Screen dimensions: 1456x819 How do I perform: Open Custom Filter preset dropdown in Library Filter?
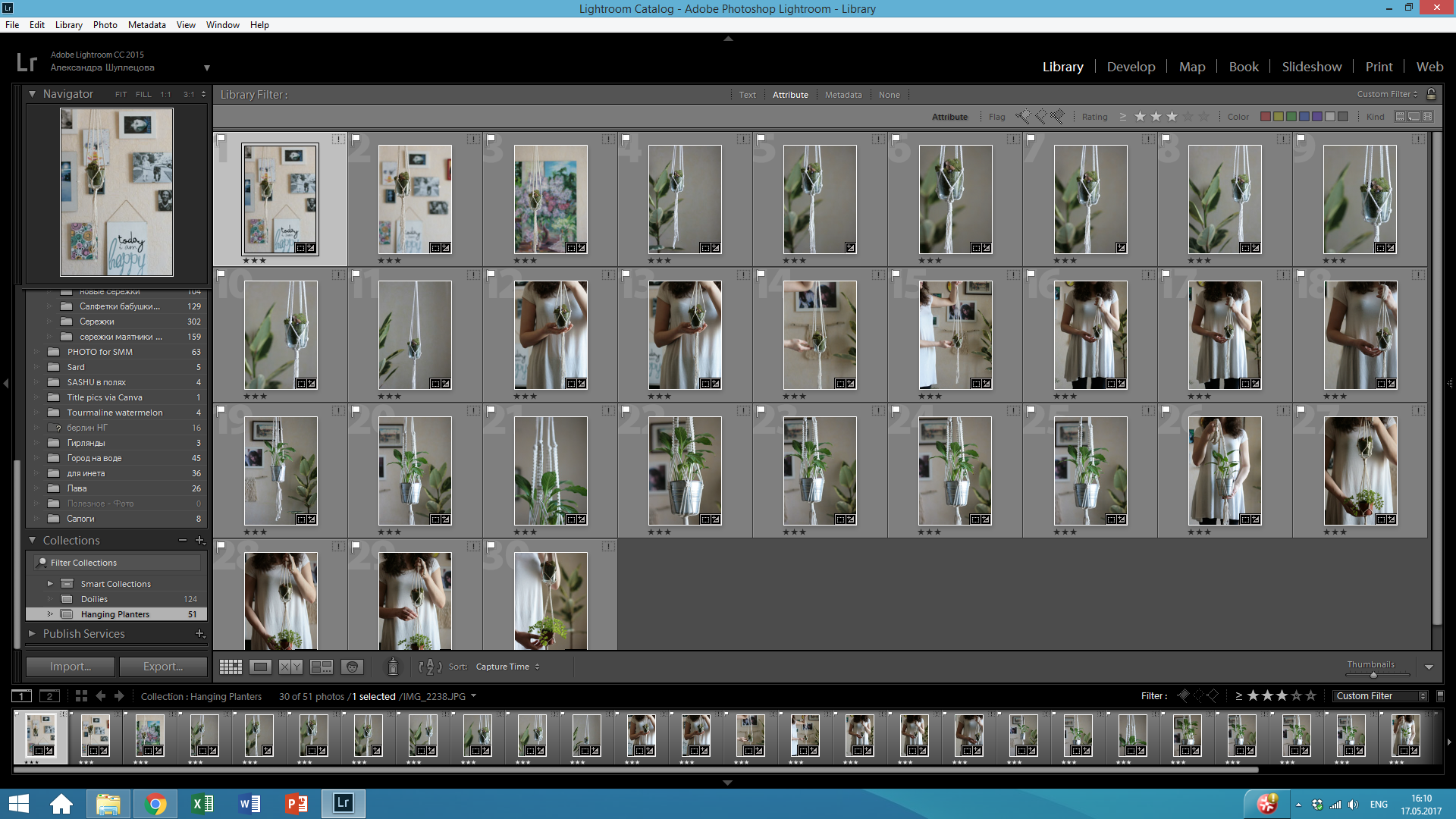click(1387, 94)
